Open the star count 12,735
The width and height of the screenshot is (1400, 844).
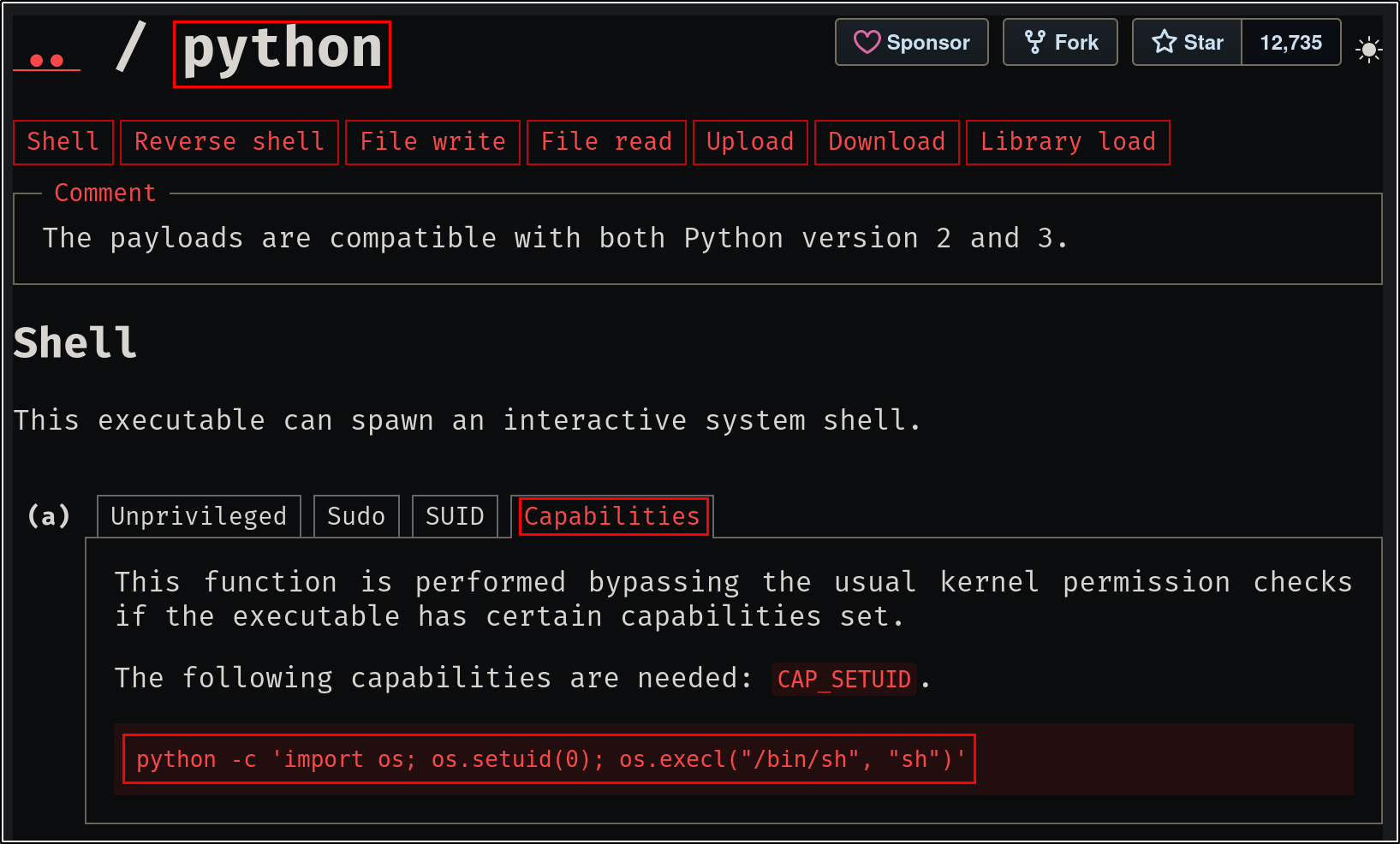coord(1290,42)
